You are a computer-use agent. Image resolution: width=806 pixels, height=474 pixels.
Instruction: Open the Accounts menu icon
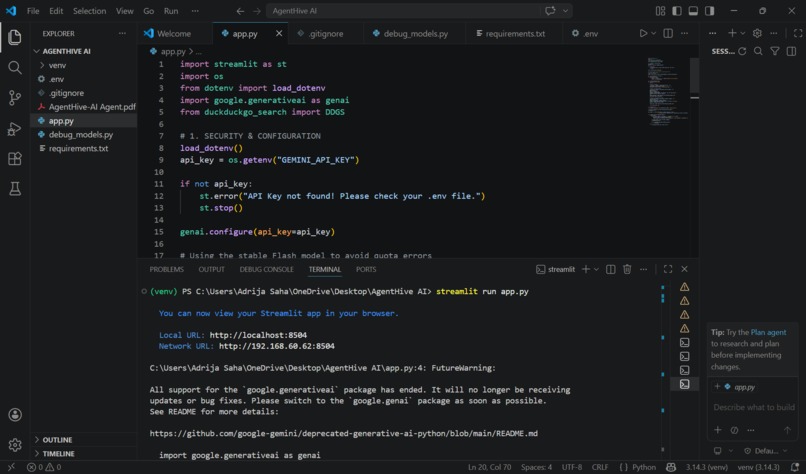click(x=15, y=414)
